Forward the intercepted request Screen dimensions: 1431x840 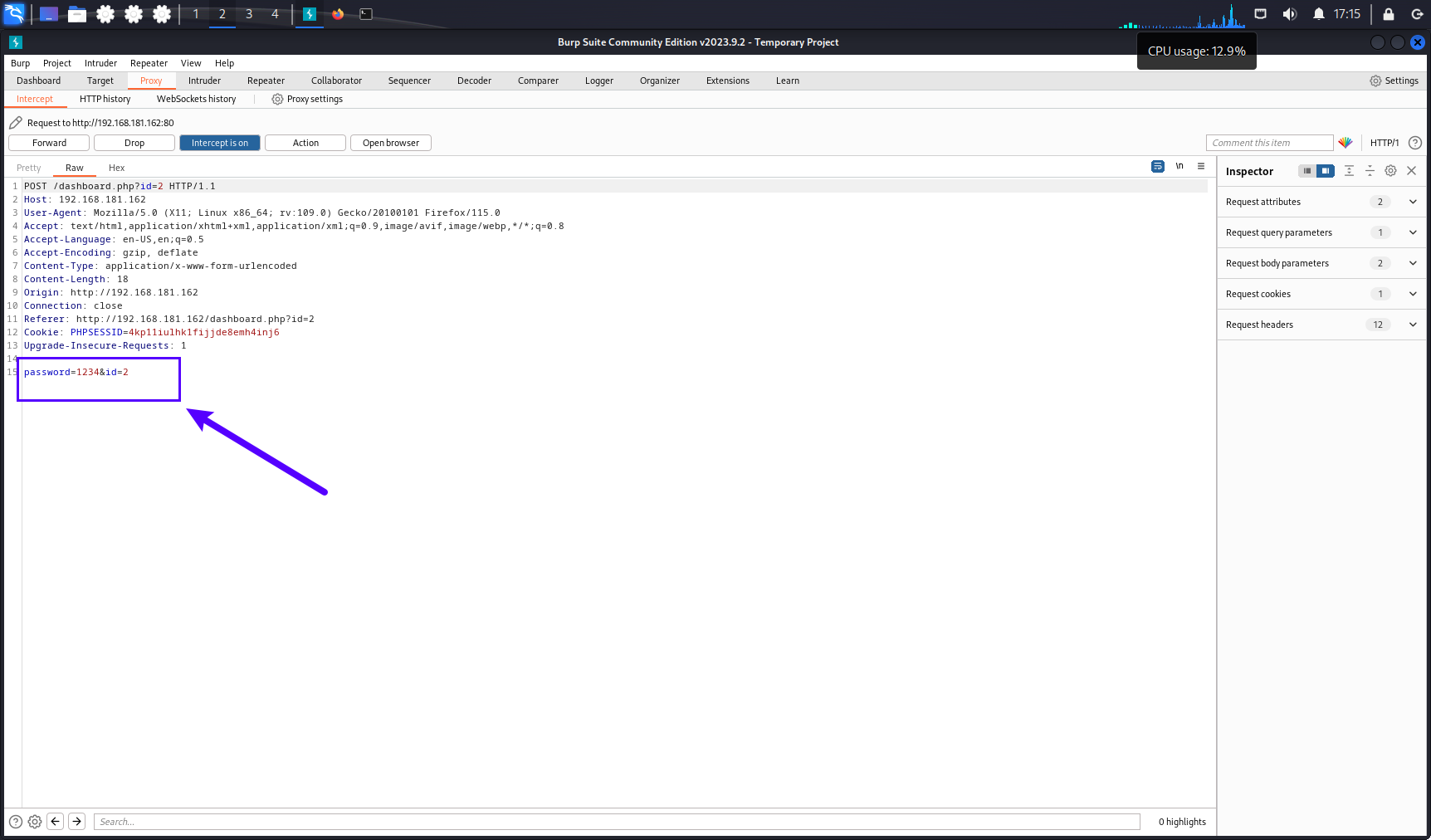click(49, 143)
